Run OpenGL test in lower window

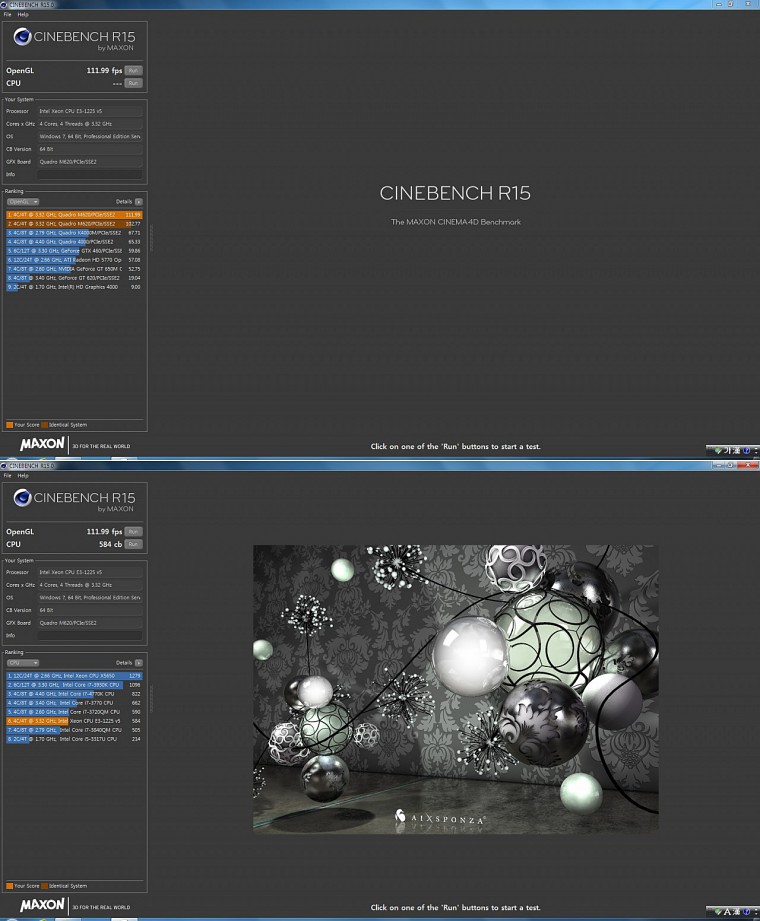point(133,532)
